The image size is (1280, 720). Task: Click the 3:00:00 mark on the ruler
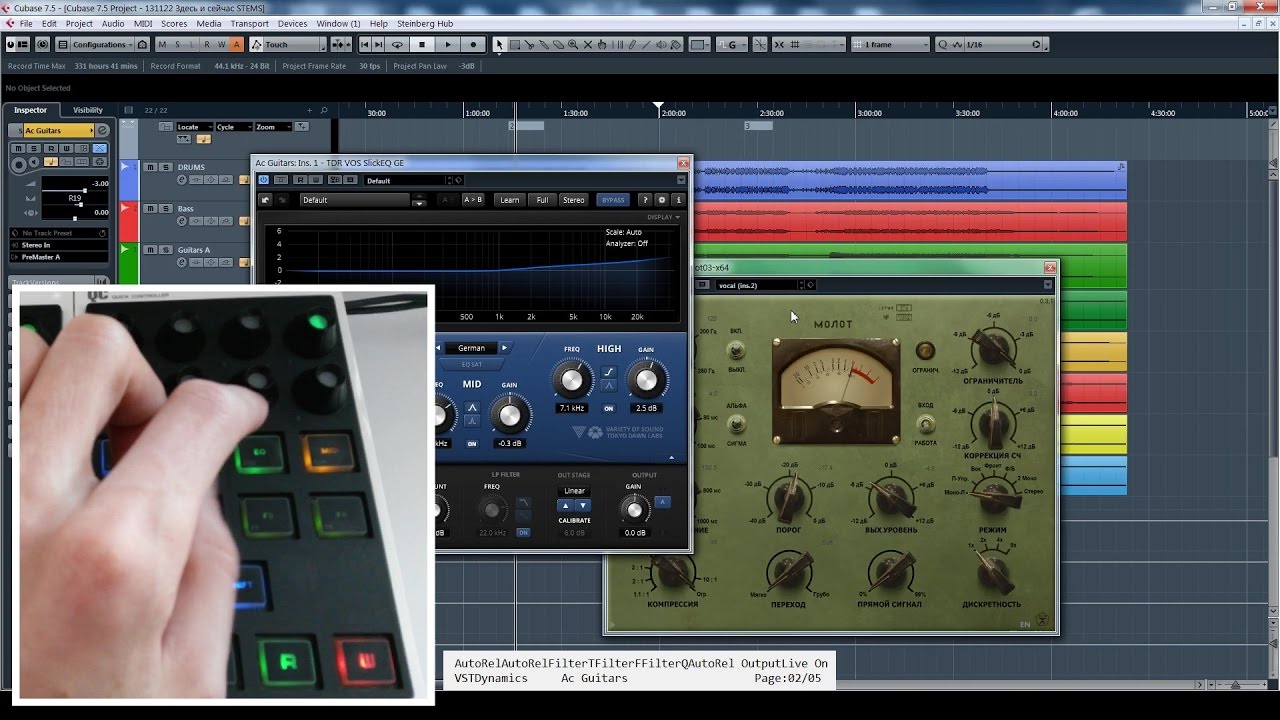[x=868, y=113]
